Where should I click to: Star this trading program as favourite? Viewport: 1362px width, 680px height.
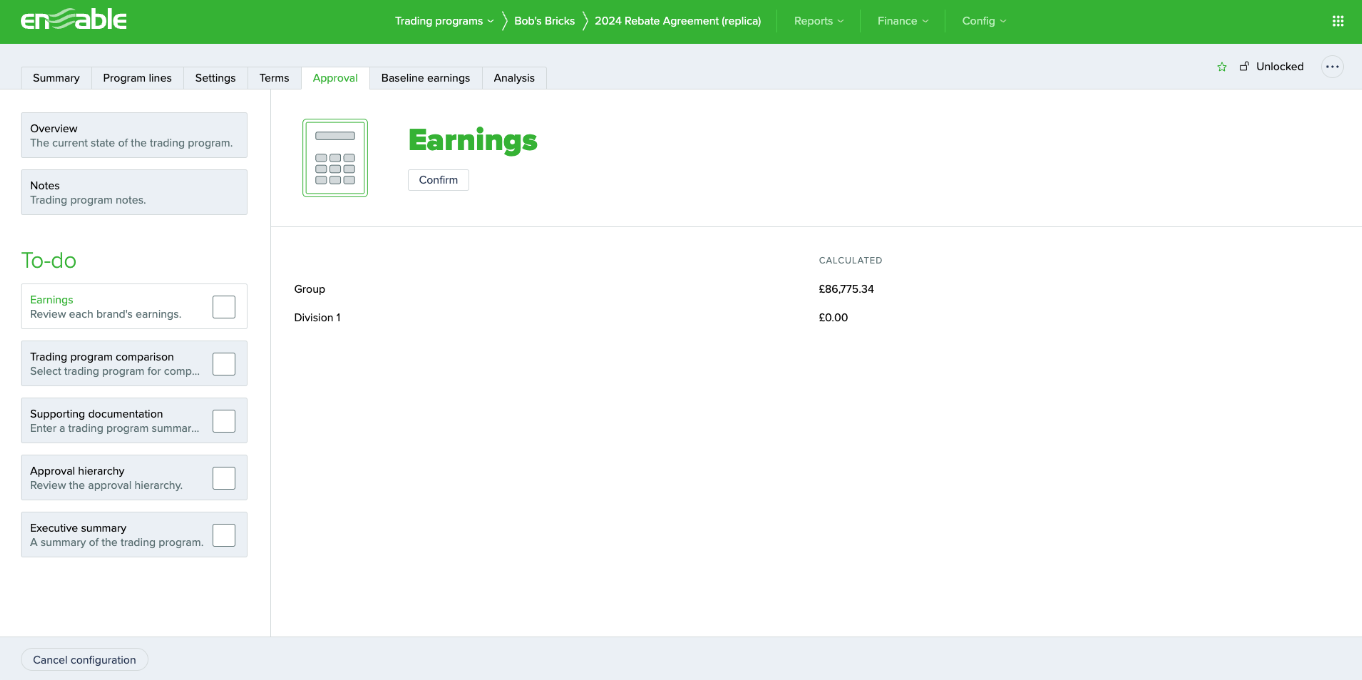pos(1222,67)
